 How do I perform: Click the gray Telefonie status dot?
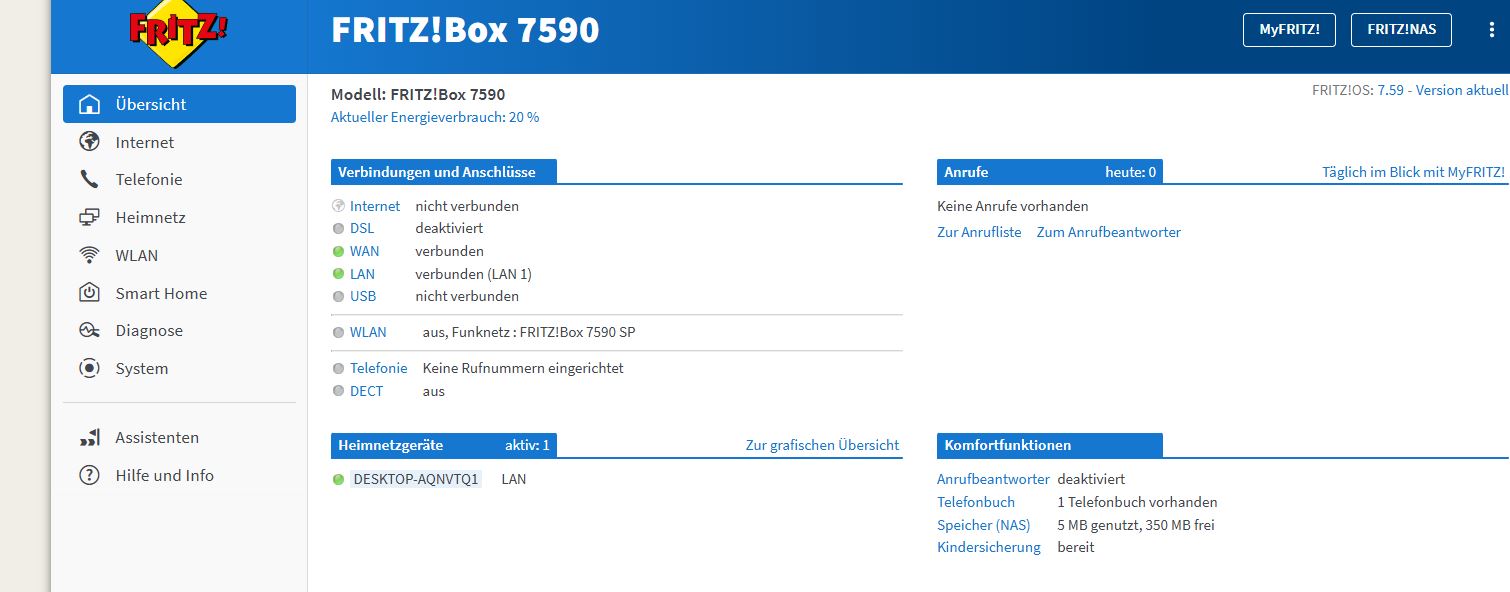pyautogui.click(x=338, y=369)
